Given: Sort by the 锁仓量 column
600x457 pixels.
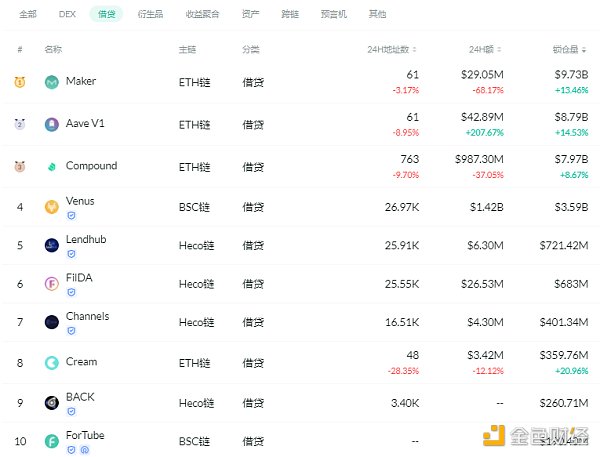Looking at the screenshot, I should coord(569,49).
